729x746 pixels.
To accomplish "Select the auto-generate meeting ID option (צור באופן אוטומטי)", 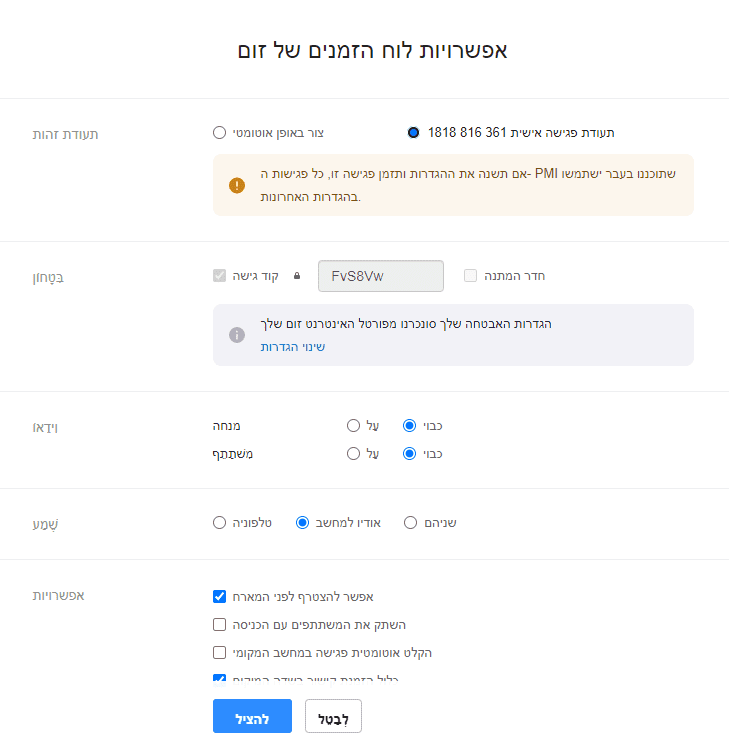I will pyautogui.click(x=220, y=132).
